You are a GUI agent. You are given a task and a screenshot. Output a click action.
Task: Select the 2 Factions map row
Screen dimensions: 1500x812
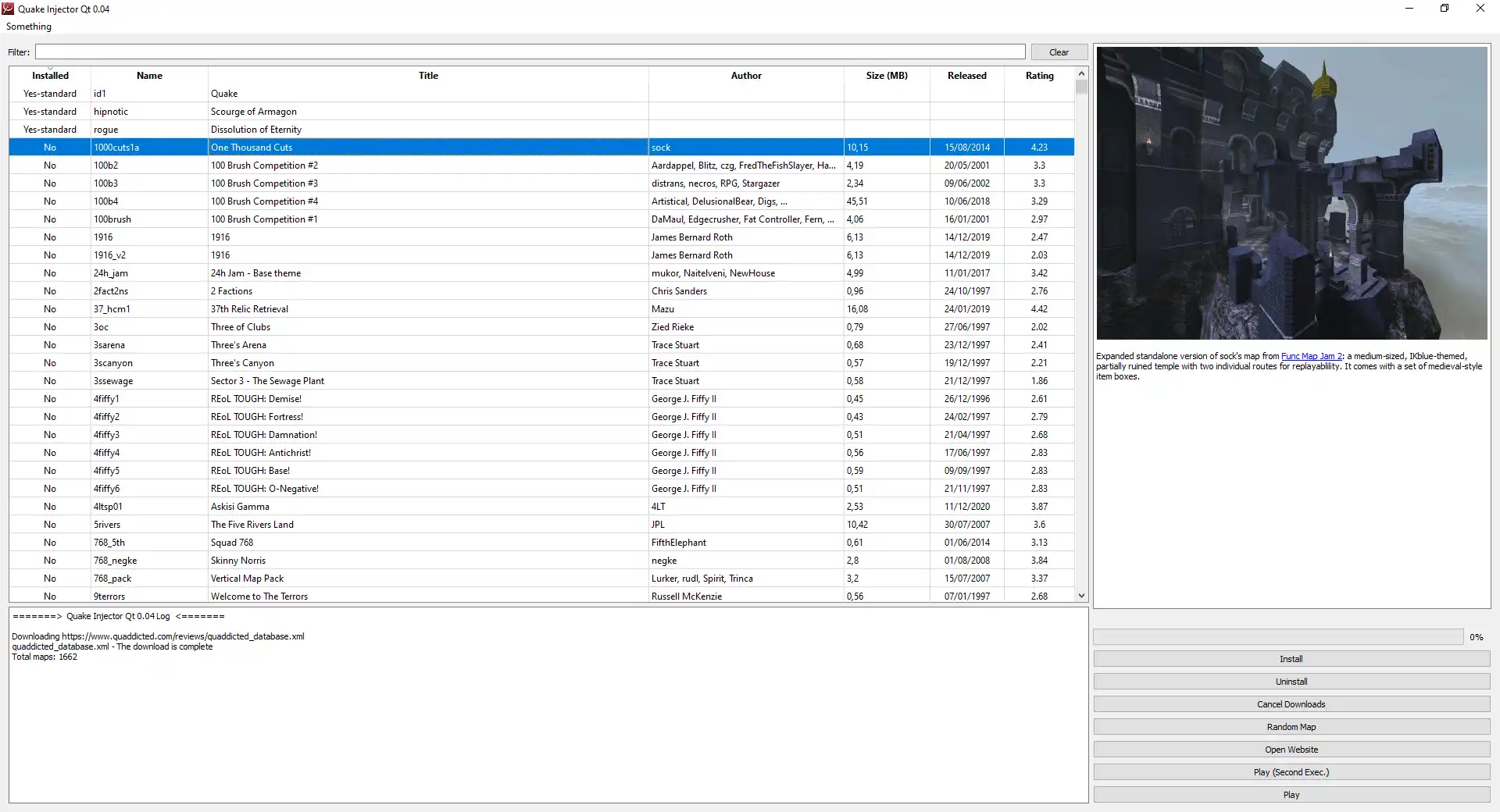click(541, 291)
